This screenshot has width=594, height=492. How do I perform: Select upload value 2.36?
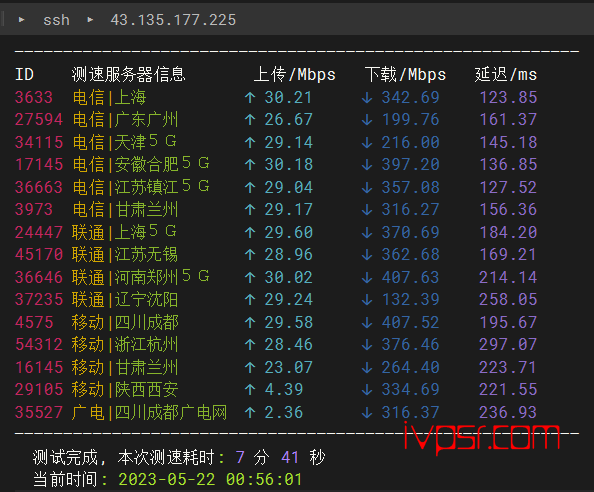[x=283, y=412]
